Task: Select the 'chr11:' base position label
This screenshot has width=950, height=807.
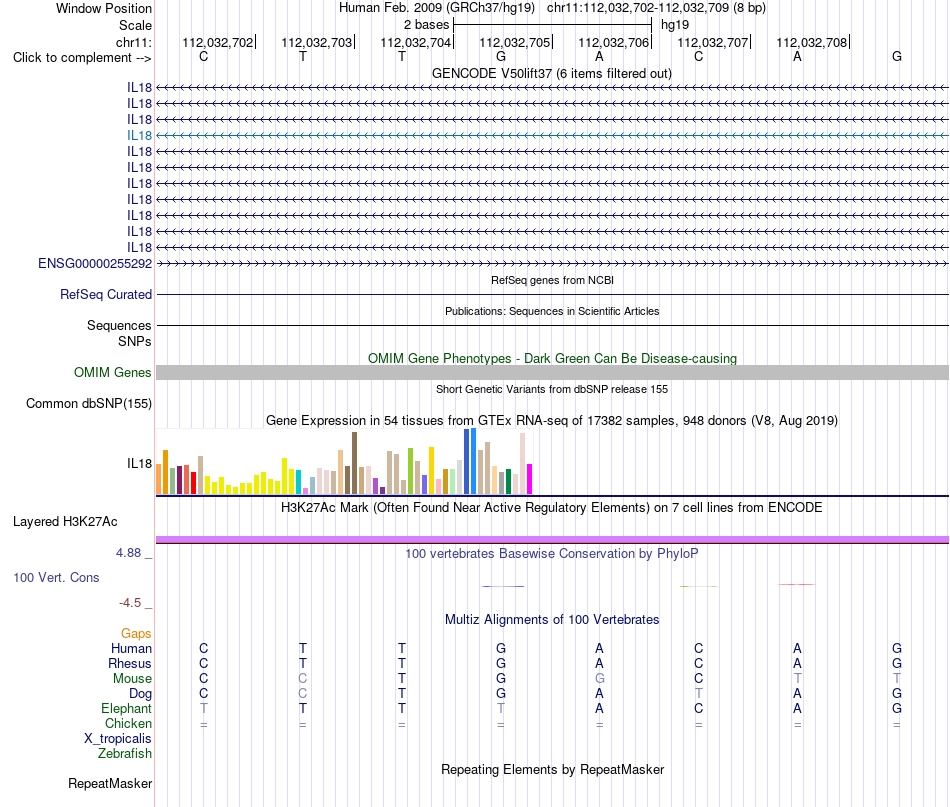Action: click(133, 42)
